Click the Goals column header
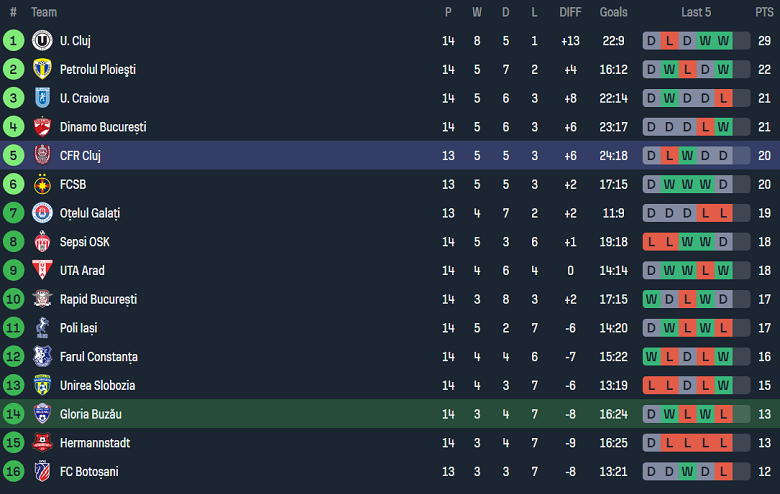 (x=613, y=12)
